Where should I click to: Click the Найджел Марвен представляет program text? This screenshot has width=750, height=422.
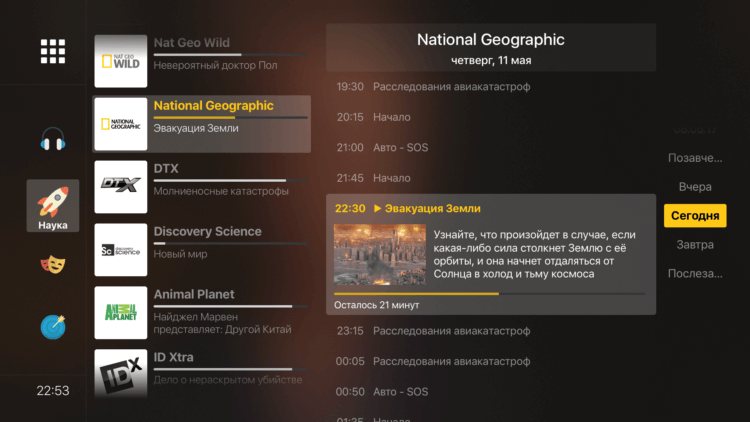pyautogui.click(x=222, y=323)
